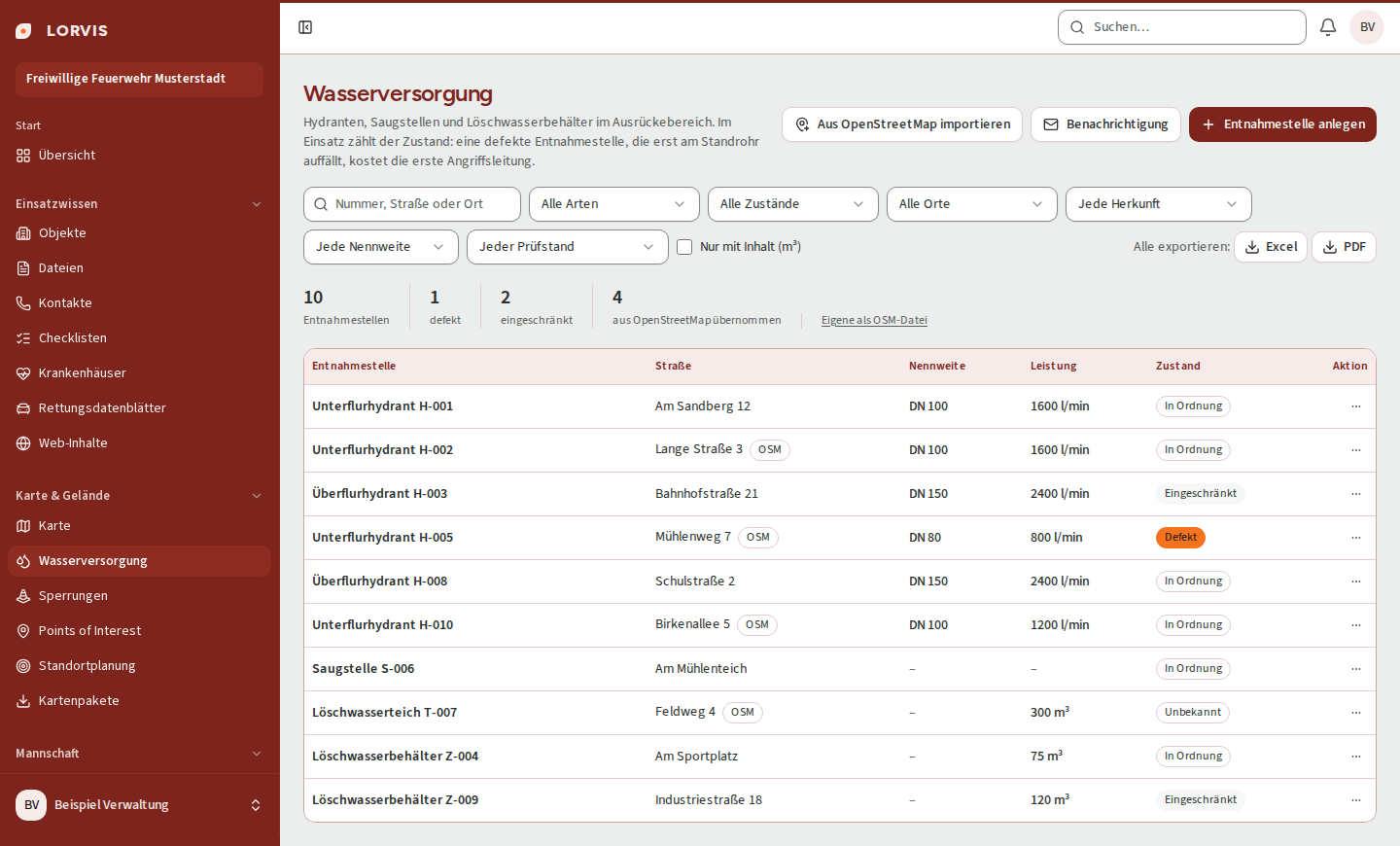Open Standortplanung in the sidebar
The height and width of the screenshot is (846, 1400).
[x=139, y=666]
